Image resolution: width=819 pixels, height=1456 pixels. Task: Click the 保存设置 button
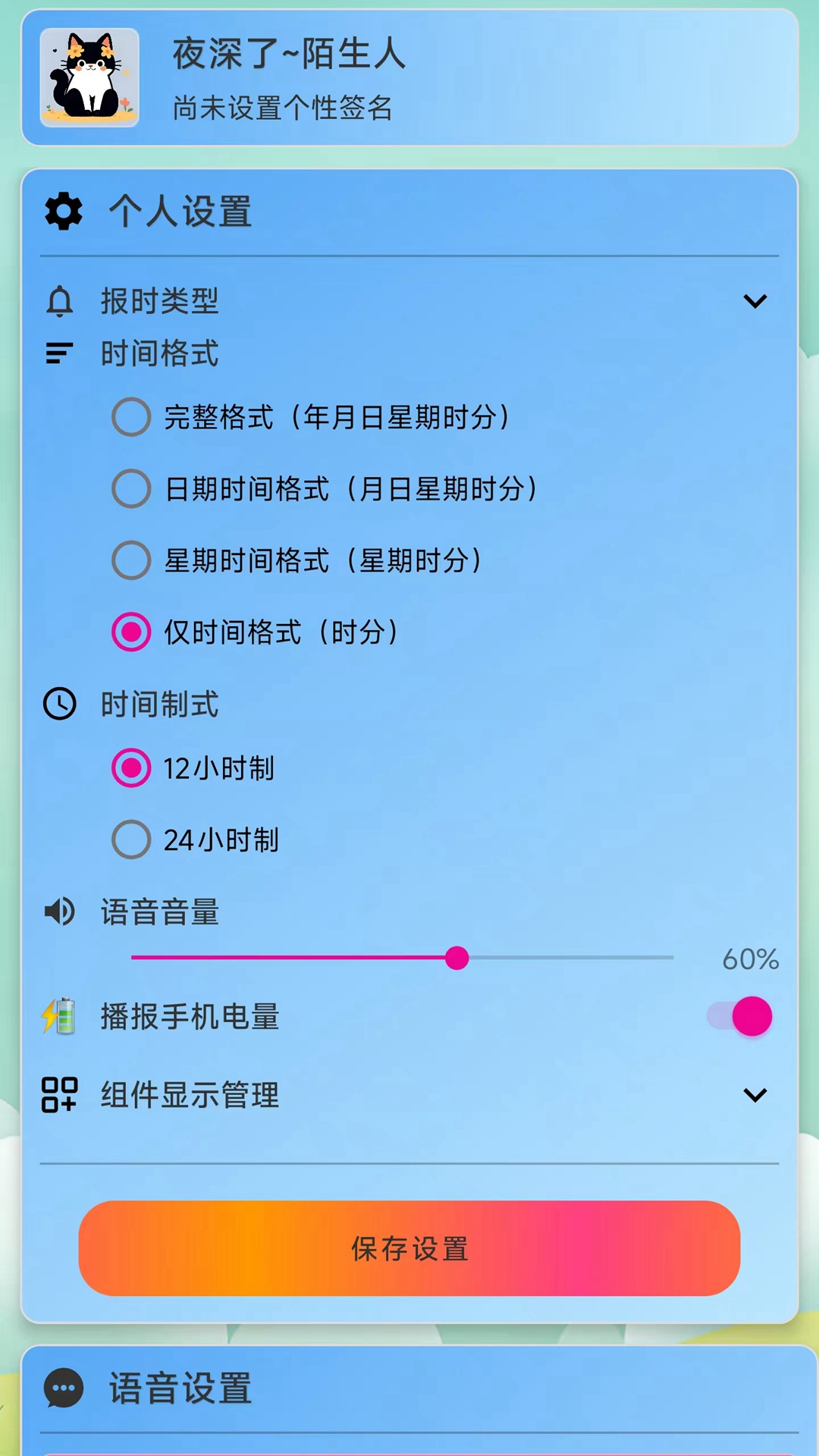click(x=409, y=1250)
